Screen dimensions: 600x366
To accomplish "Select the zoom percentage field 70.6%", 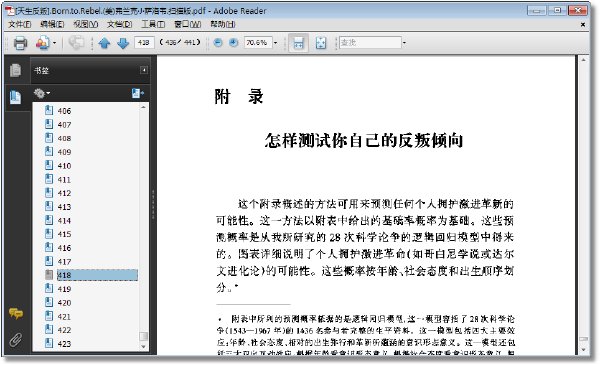I will 258,42.
